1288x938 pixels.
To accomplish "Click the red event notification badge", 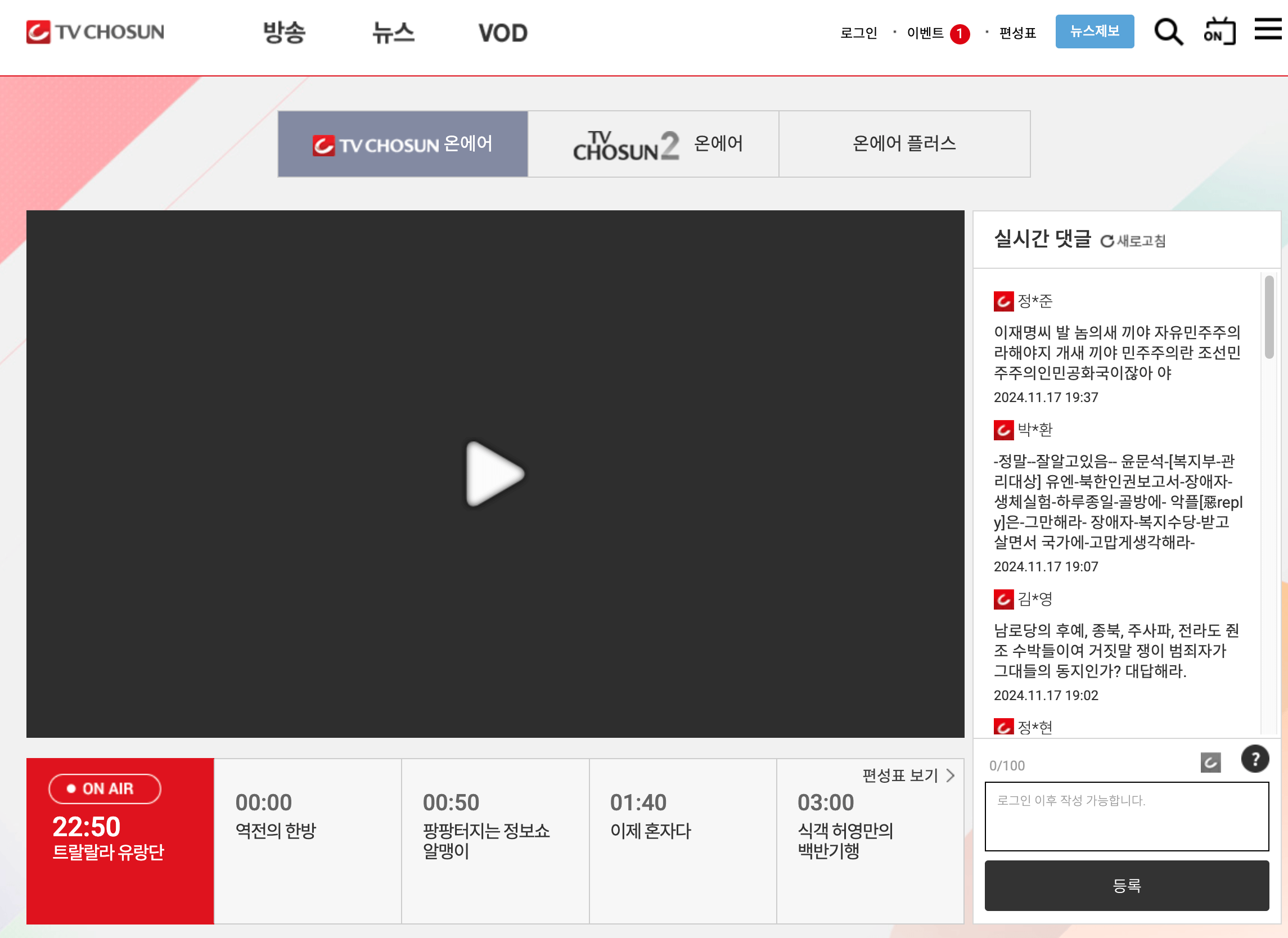I will click(x=960, y=34).
